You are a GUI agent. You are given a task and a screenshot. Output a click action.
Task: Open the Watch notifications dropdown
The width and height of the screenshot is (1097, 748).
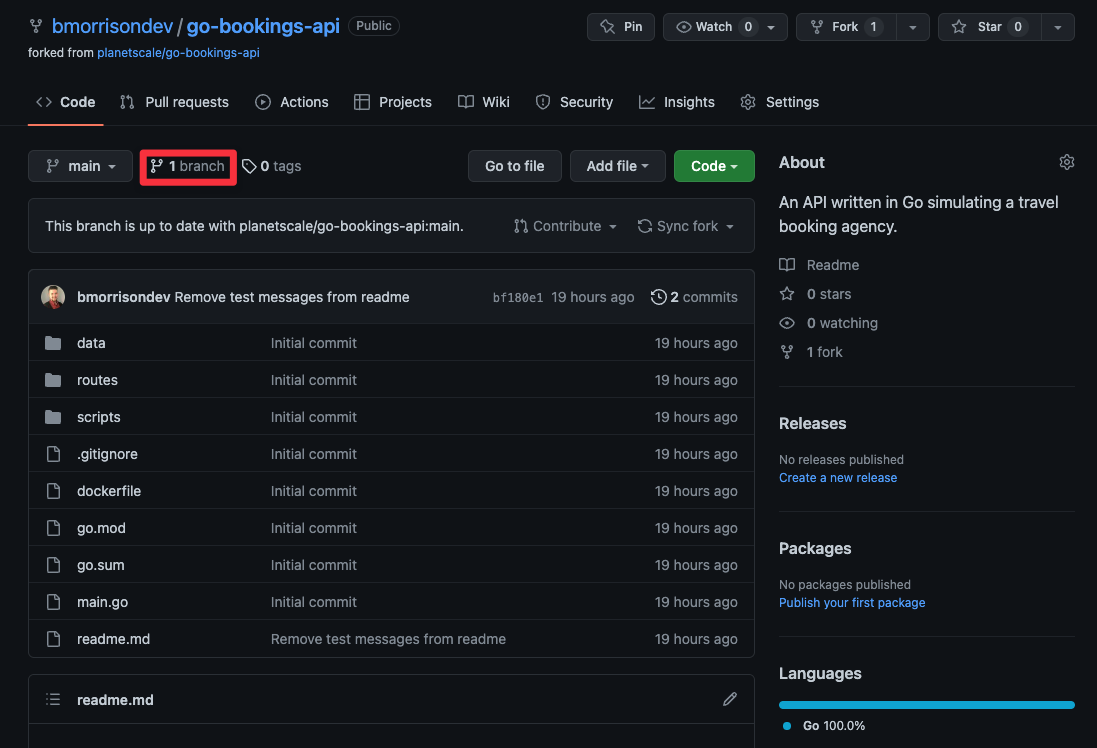click(725, 27)
